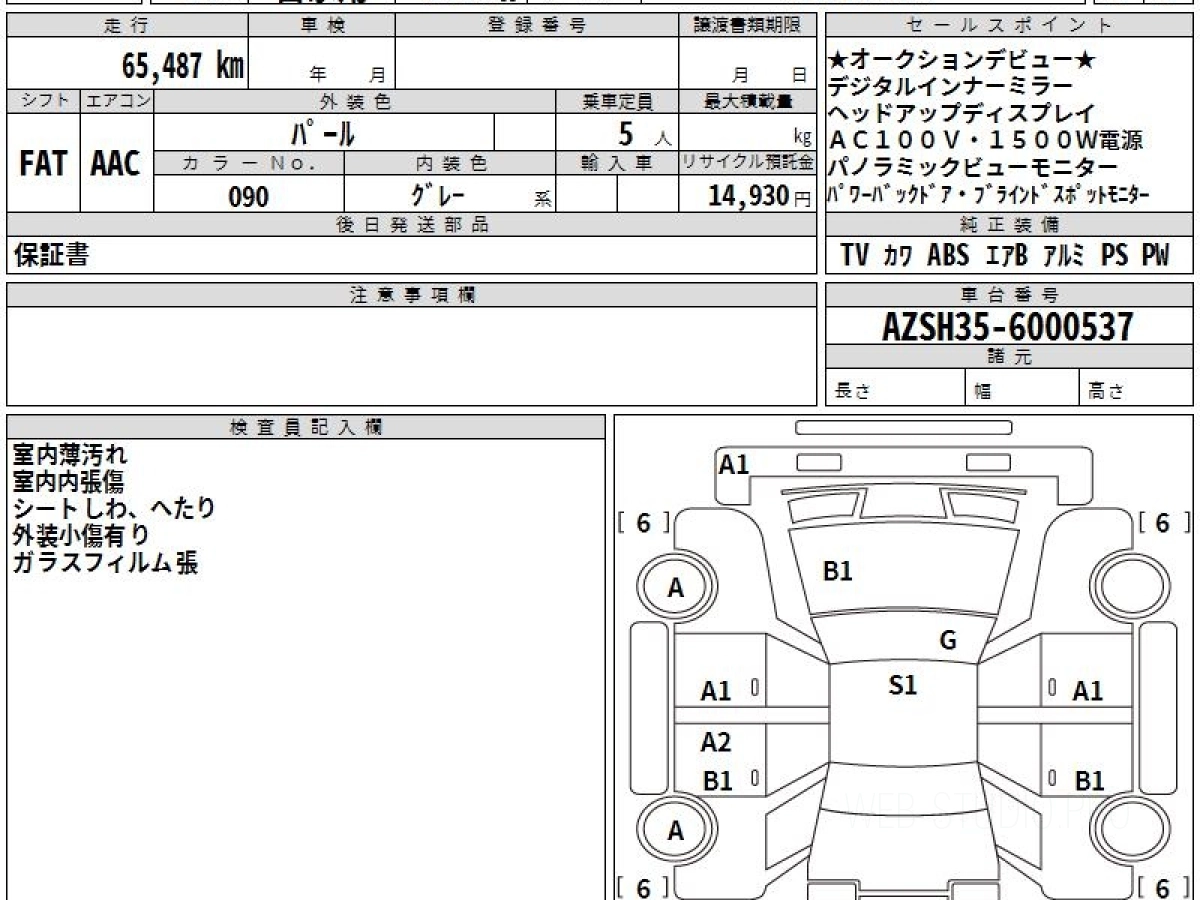Viewport: 1200px width, 900px height.
Task: Click the 高さ dimension label
Action: pos(1107,392)
